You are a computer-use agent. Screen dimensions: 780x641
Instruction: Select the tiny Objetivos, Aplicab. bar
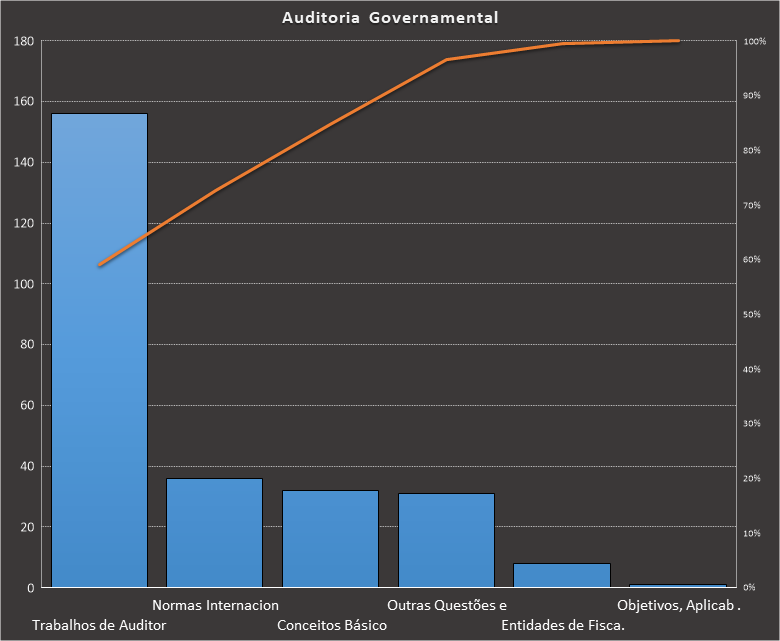coord(677,585)
